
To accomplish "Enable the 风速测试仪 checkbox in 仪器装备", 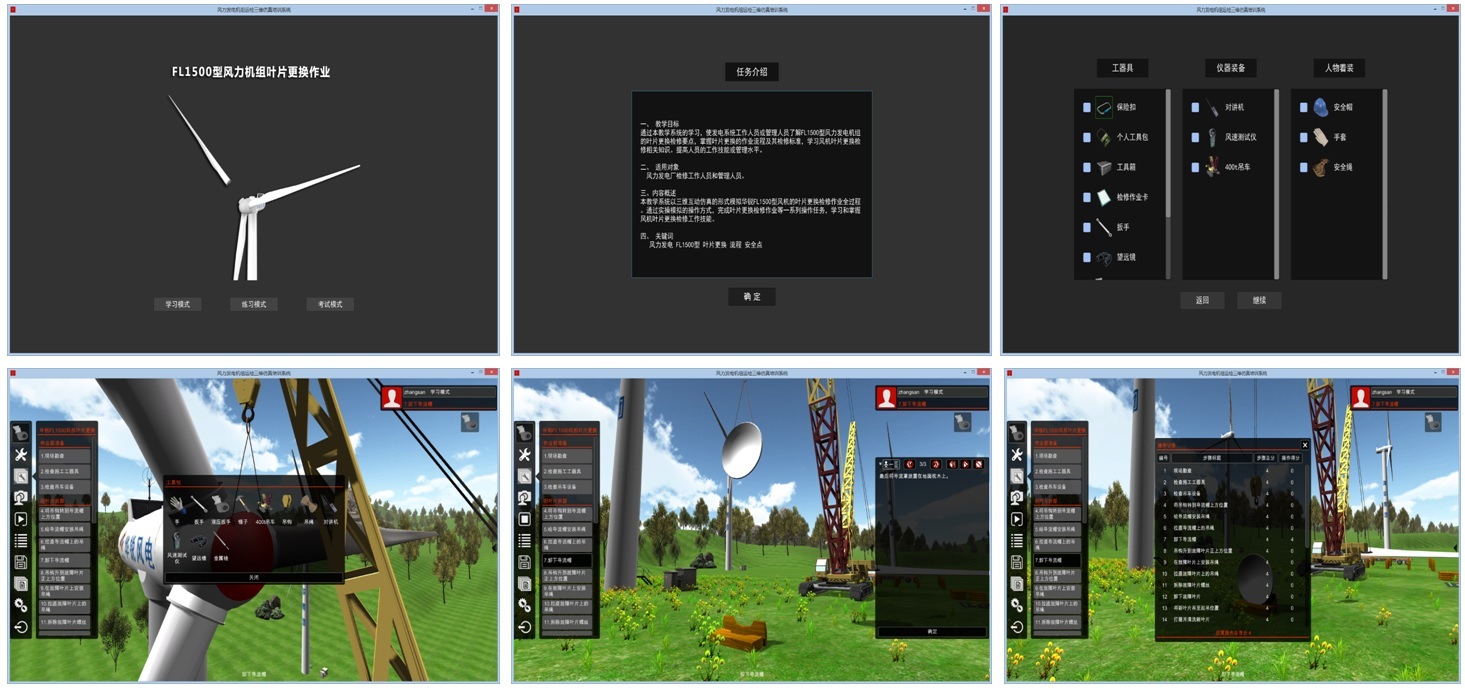I will point(1195,138).
